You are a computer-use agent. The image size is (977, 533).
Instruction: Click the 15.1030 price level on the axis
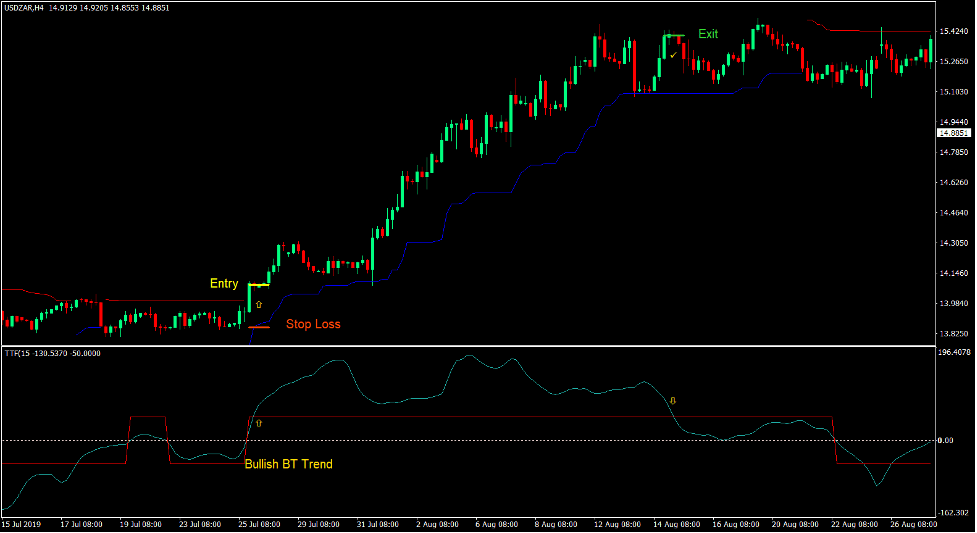[x=953, y=92]
